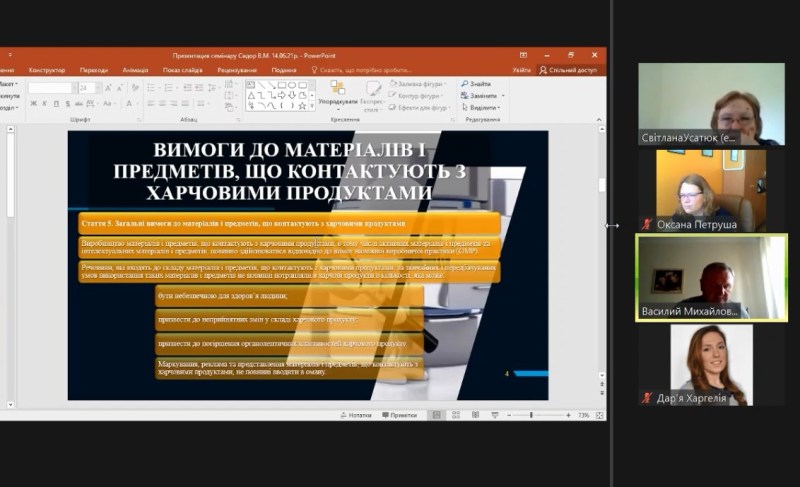Viewport: 800px width, 487px height.
Task: Open the Показ слайдів tab
Action: [x=183, y=70]
